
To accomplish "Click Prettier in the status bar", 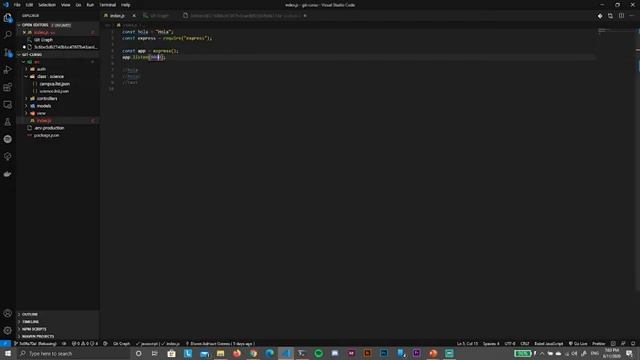I will pos(599,344).
